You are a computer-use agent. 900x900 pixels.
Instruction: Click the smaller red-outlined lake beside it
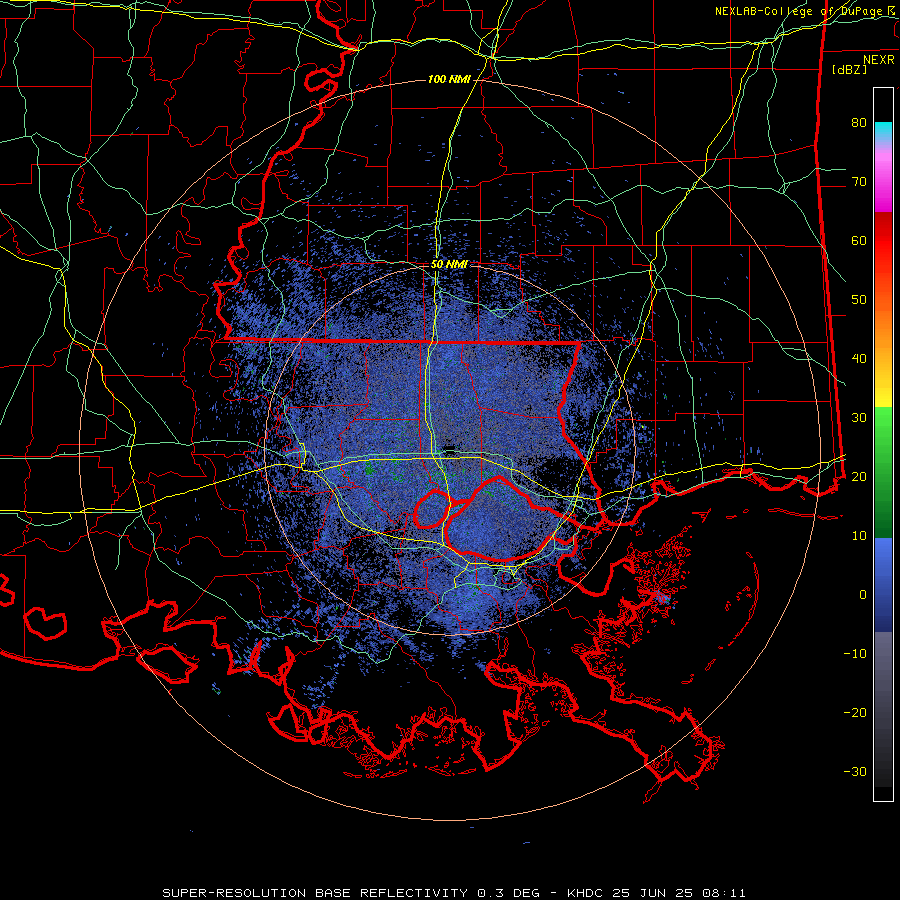pyautogui.click(x=432, y=509)
